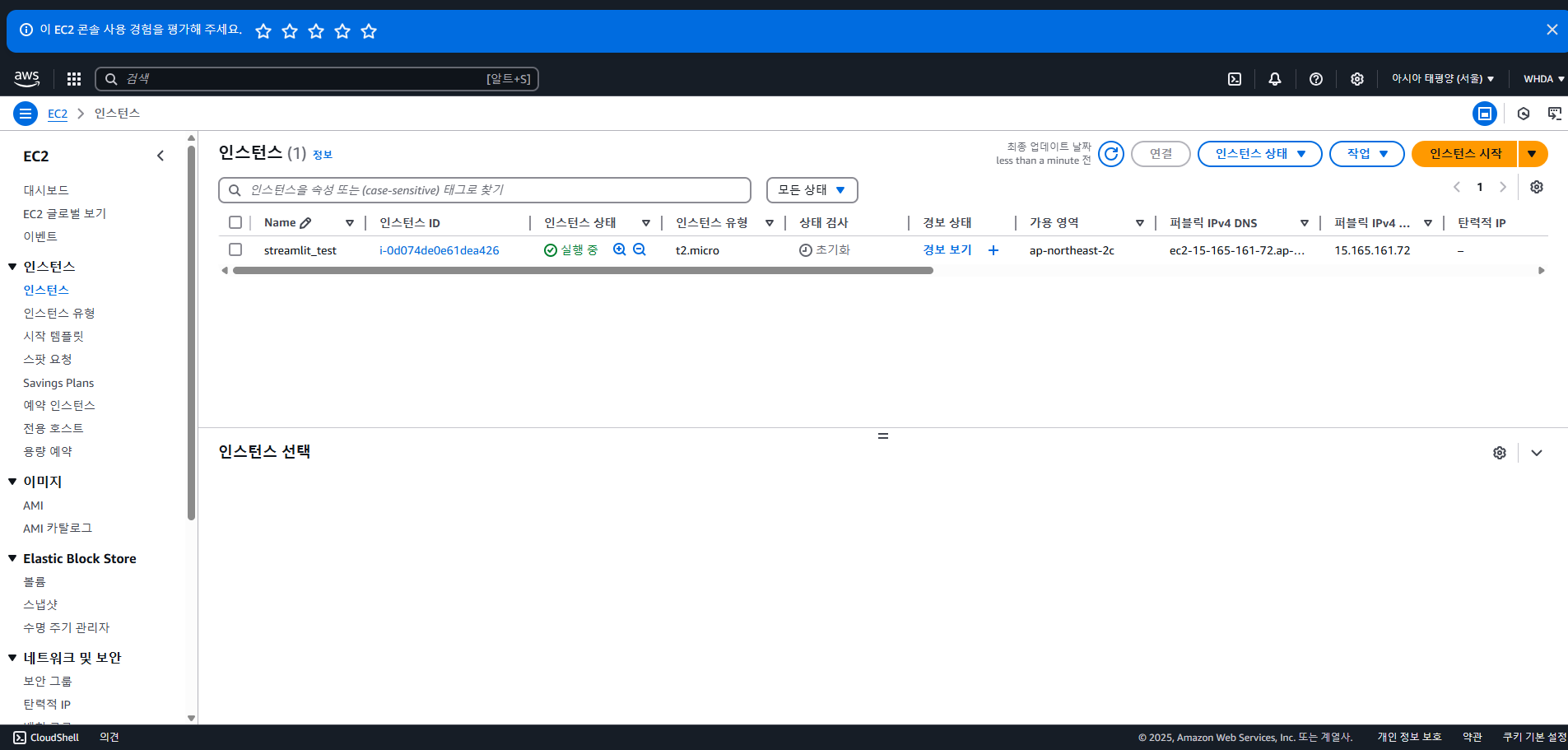Image resolution: width=1568 pixels, height=750 pixels.
Task: Open 시작 템플릿 in sidebar
Action: [x=54, y=336]
